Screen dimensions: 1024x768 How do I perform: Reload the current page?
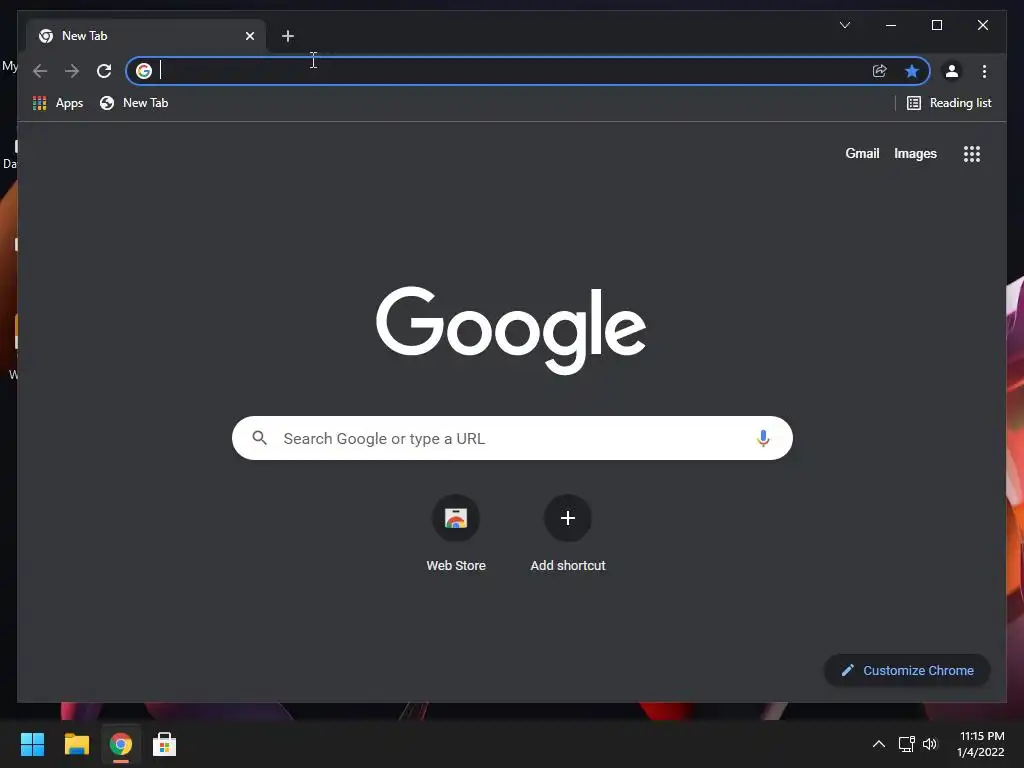(104, 71)
